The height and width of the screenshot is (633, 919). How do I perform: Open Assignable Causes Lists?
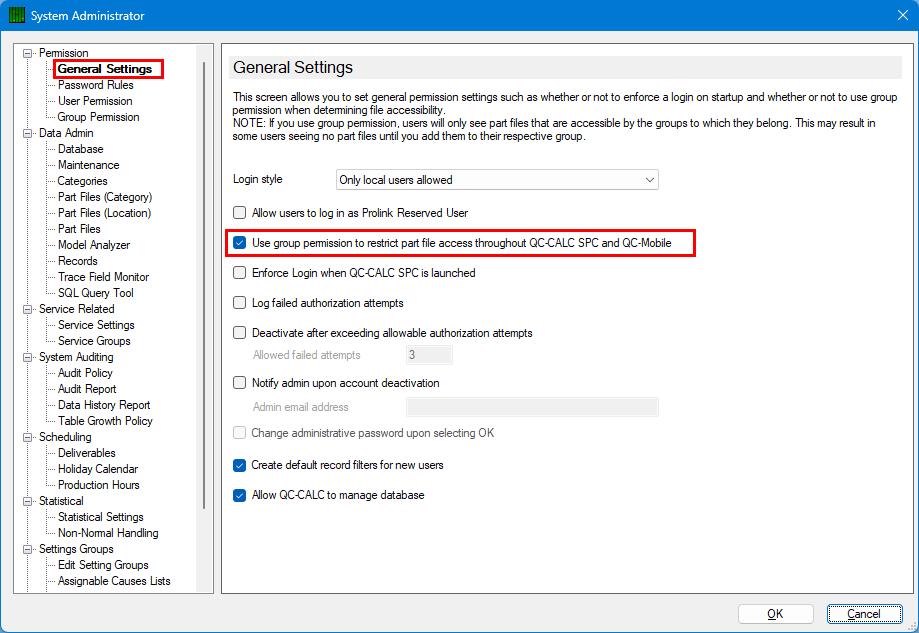(x=114, y=581)
